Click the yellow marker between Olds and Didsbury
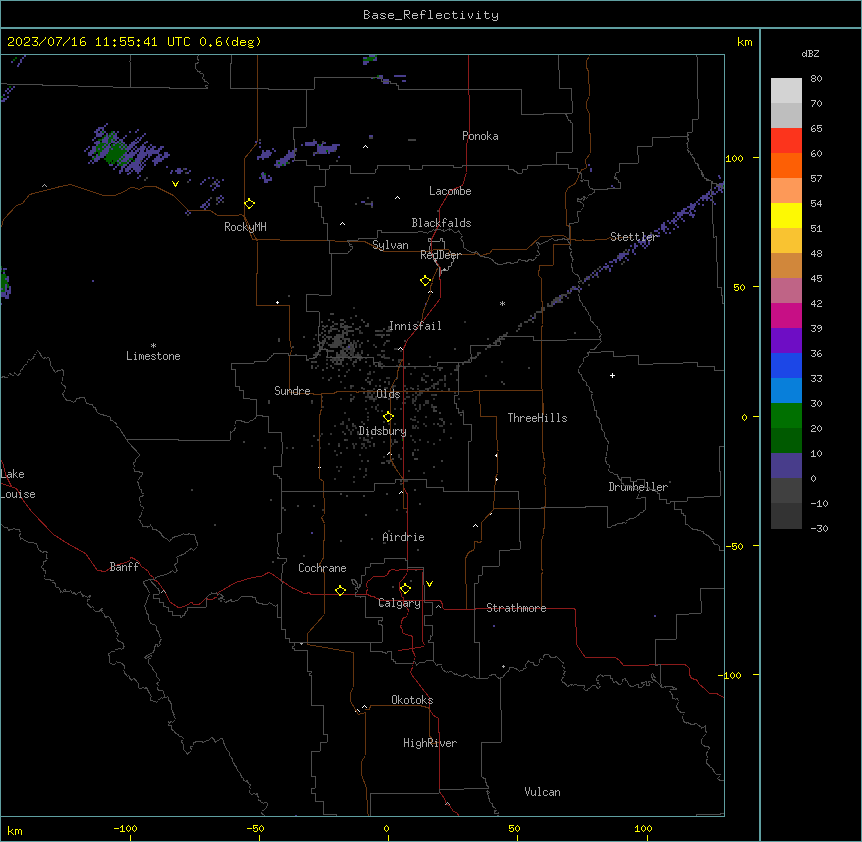The height and width of the screenshot is (842, 862). point(389,417)
